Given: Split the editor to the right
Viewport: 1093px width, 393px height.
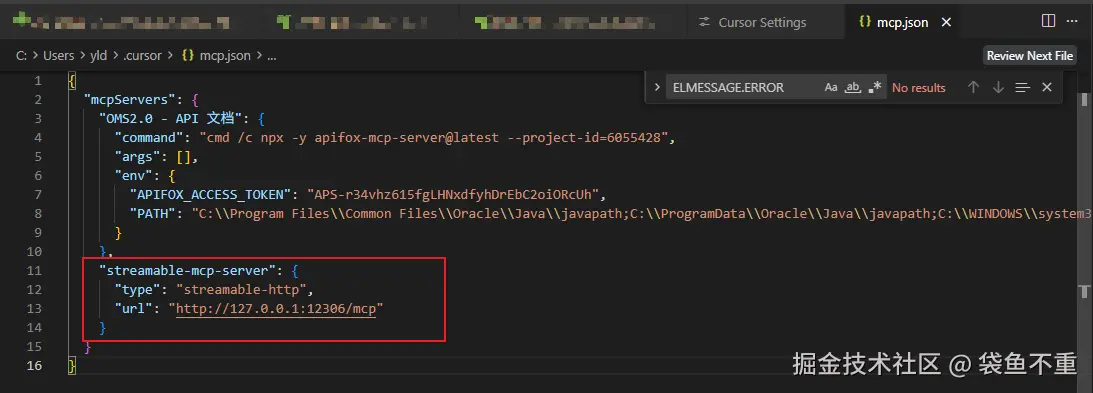Looking at the screenshot, I should [x=1048, y=21].
